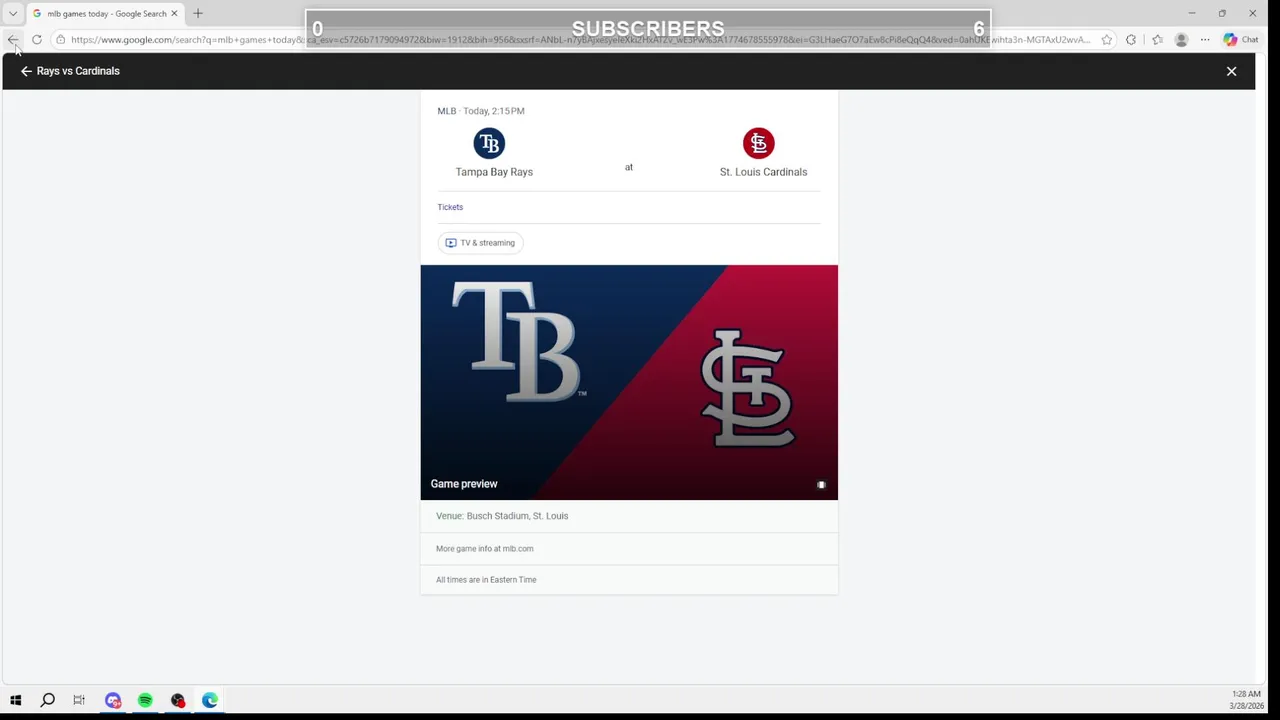Open Spotify from the taskbar
Screen dimensions: 1280x720
pos(145,700)
